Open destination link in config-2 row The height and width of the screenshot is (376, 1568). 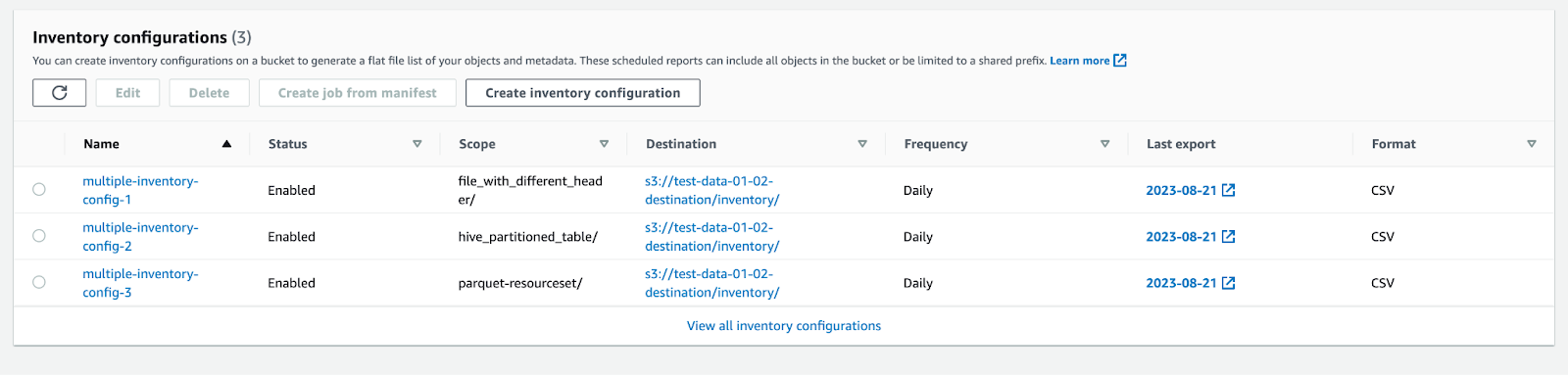click(x=712, y=237)
